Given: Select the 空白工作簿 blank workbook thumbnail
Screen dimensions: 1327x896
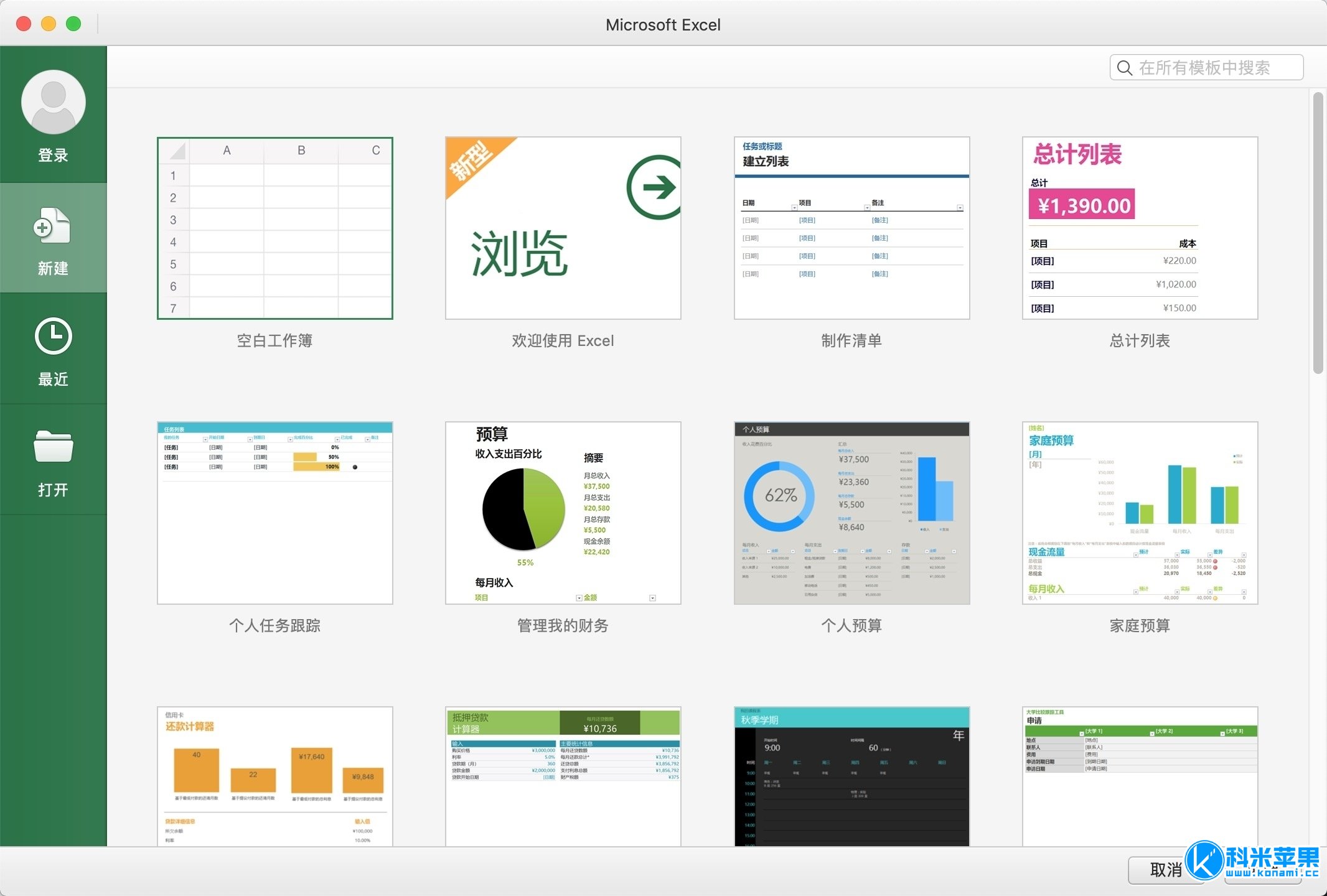Looking at the screenshot, I should 275,228.
